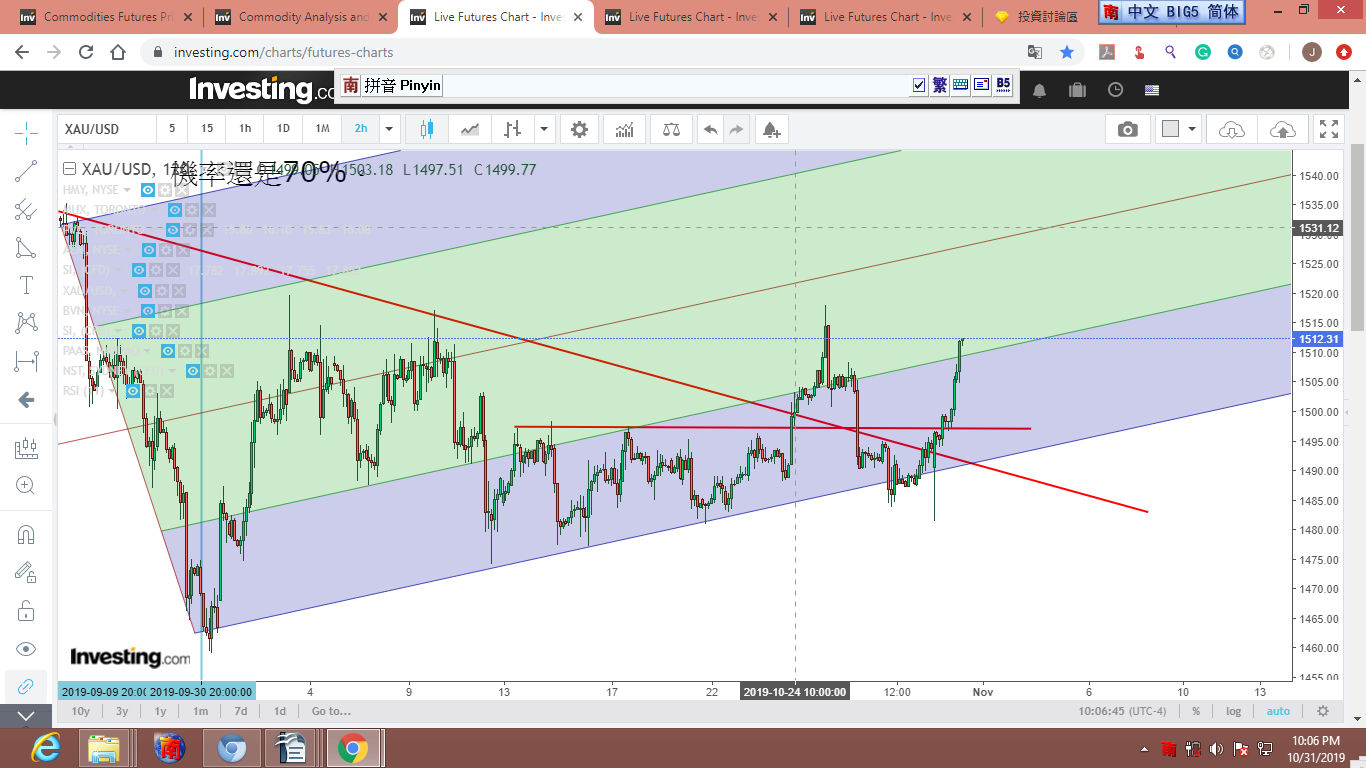The height and width of the screenshot is (768, 1366).
Task: Open BVN, NYSE legend dropdown arrow
Action: pyautogui.click(x=125, y=311)
